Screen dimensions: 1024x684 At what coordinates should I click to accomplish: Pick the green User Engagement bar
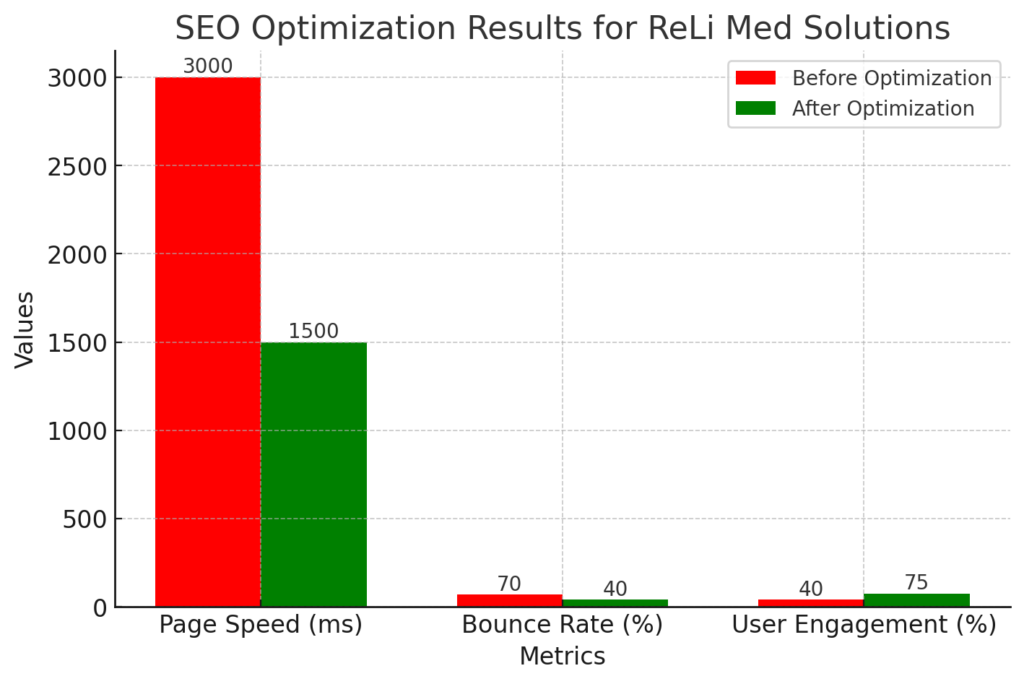[x=917, y=600]
